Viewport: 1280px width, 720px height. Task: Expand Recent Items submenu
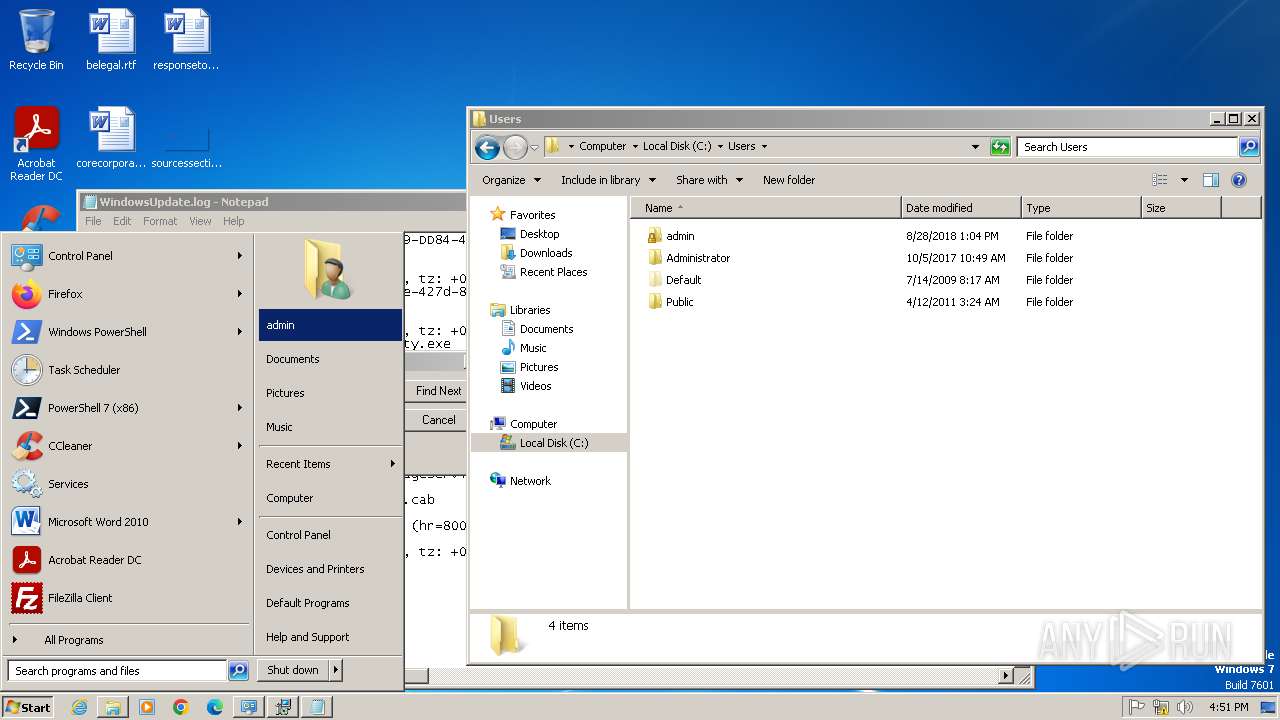coord(330,464)
